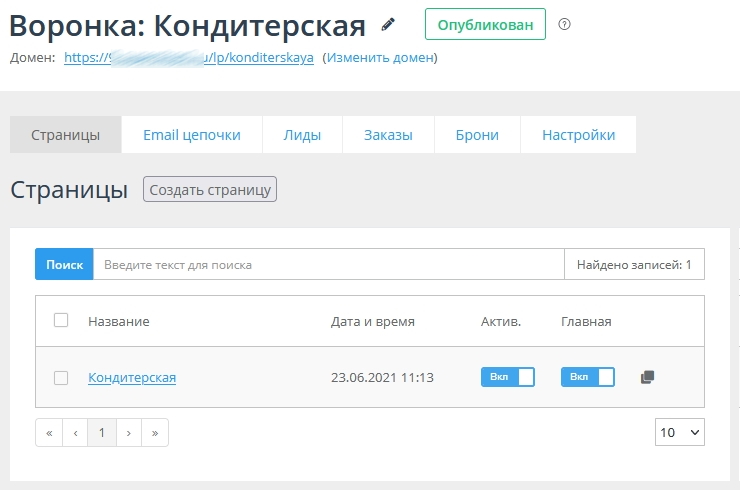Click into the search text field
Screen dimensions: 740x490
[x=328, y=265]
